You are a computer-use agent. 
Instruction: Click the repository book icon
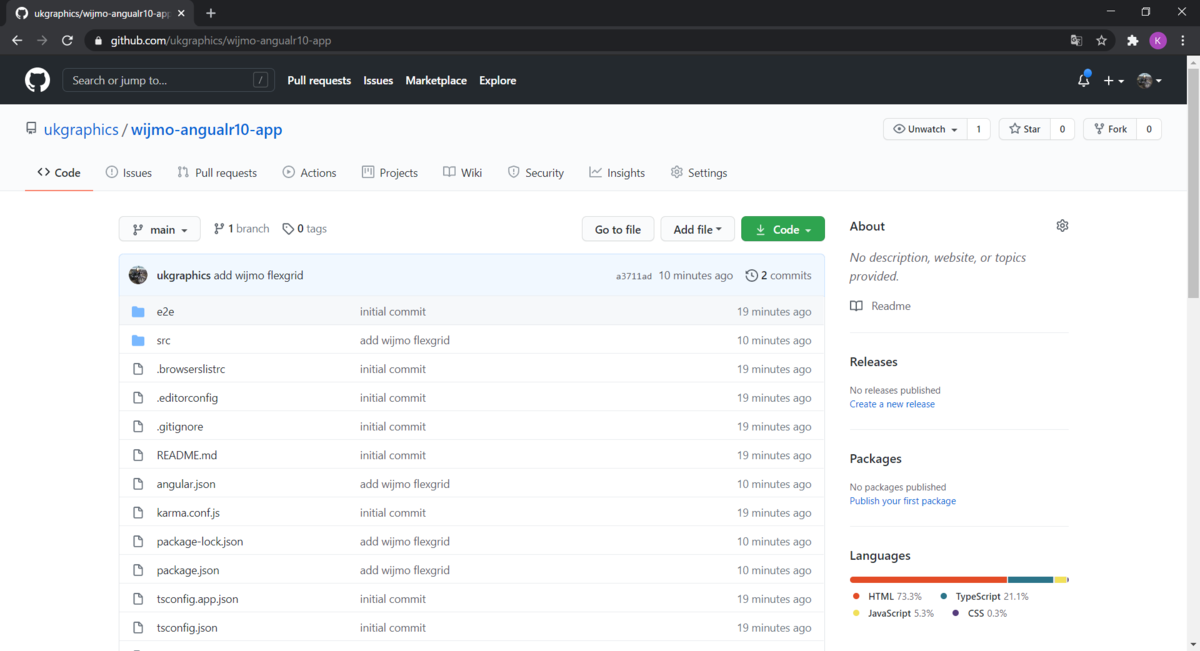32,129
